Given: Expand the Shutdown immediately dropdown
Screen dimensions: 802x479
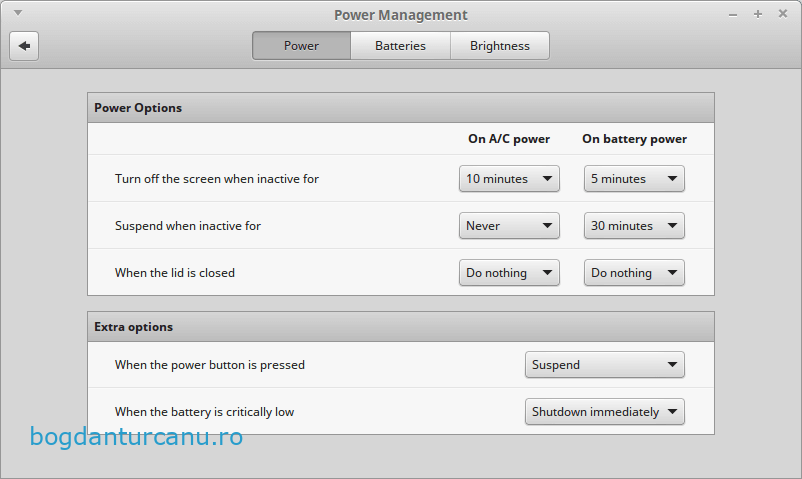Looking at the screenshot, I should coord(604,412).
